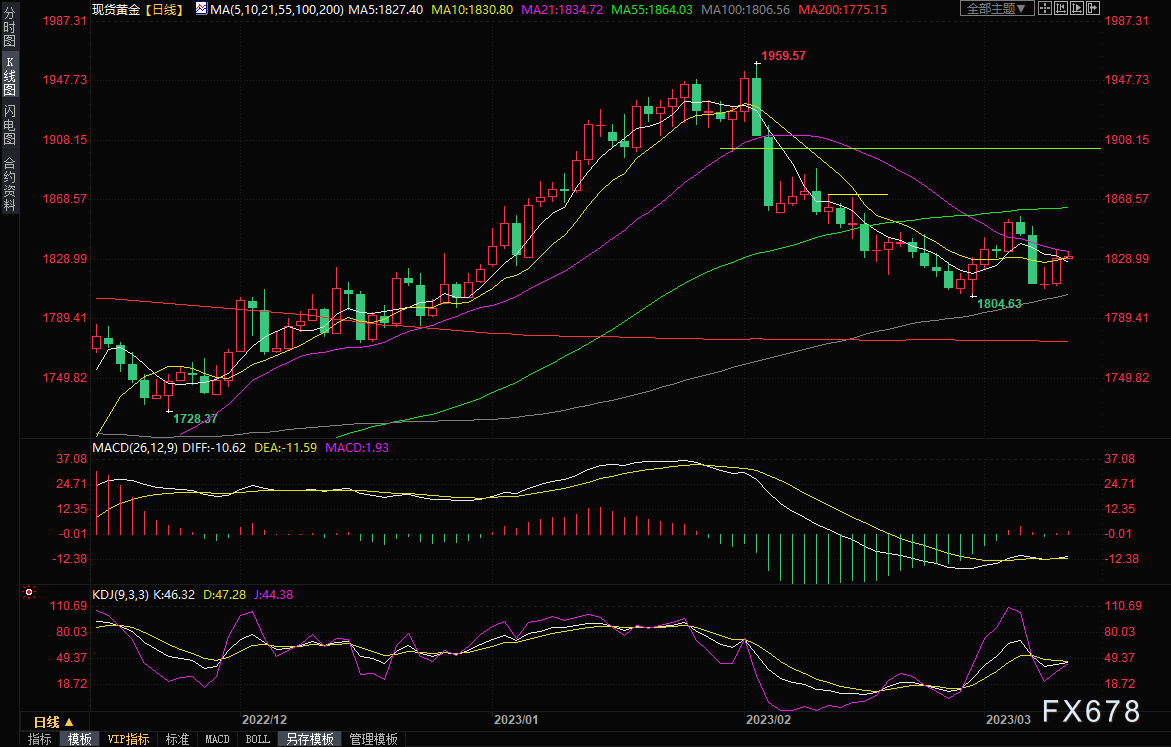Image resolution: width=1171 pixels, height=747 pixels.
Task: Choose the BOLL template
Action: tap(258, 739)
